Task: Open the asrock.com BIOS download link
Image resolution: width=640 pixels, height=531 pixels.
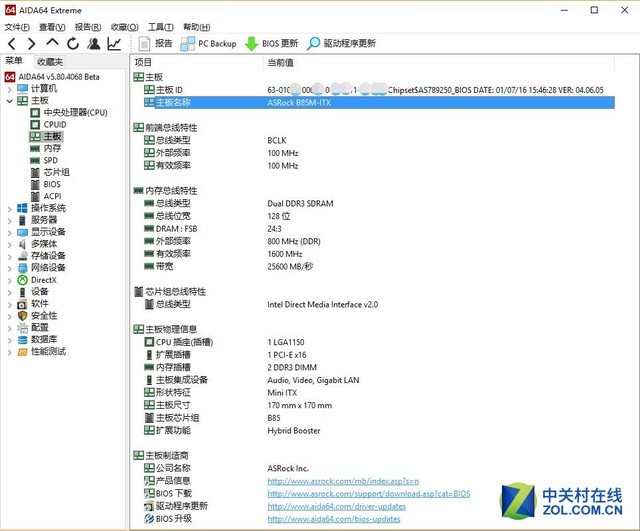Action: pos(368,493)
